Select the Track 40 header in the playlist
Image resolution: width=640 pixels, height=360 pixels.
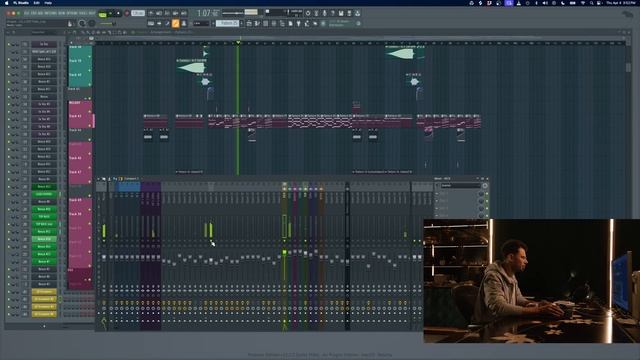(x=80, y=79)
